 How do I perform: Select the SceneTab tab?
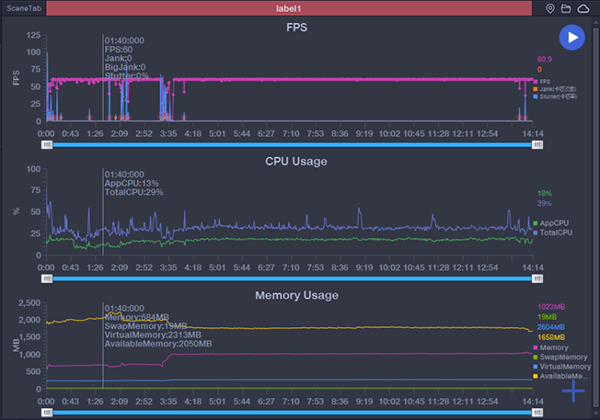point(22,9)
